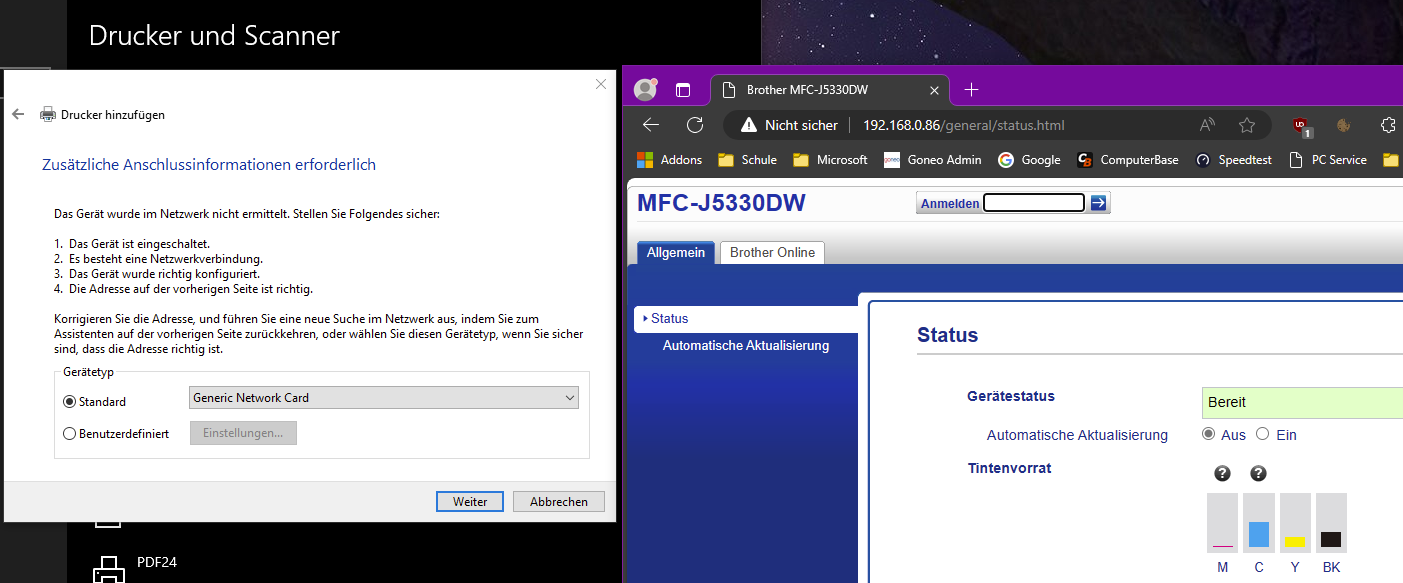Open the uBlock Origin extension icon
Image resolution: width=1403 pixels, height=583 pixels.
click(x=1301, y=126)
